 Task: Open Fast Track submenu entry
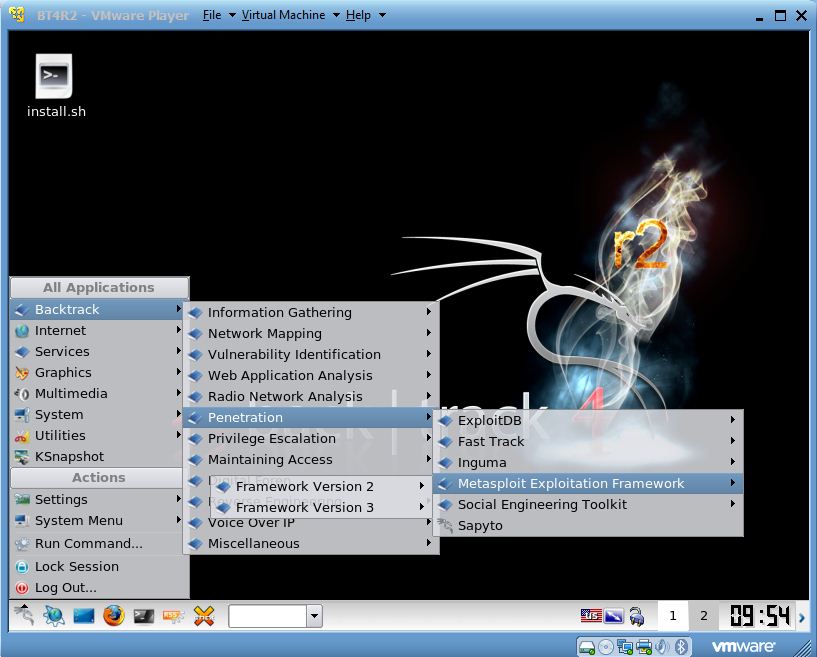point(588,441)
